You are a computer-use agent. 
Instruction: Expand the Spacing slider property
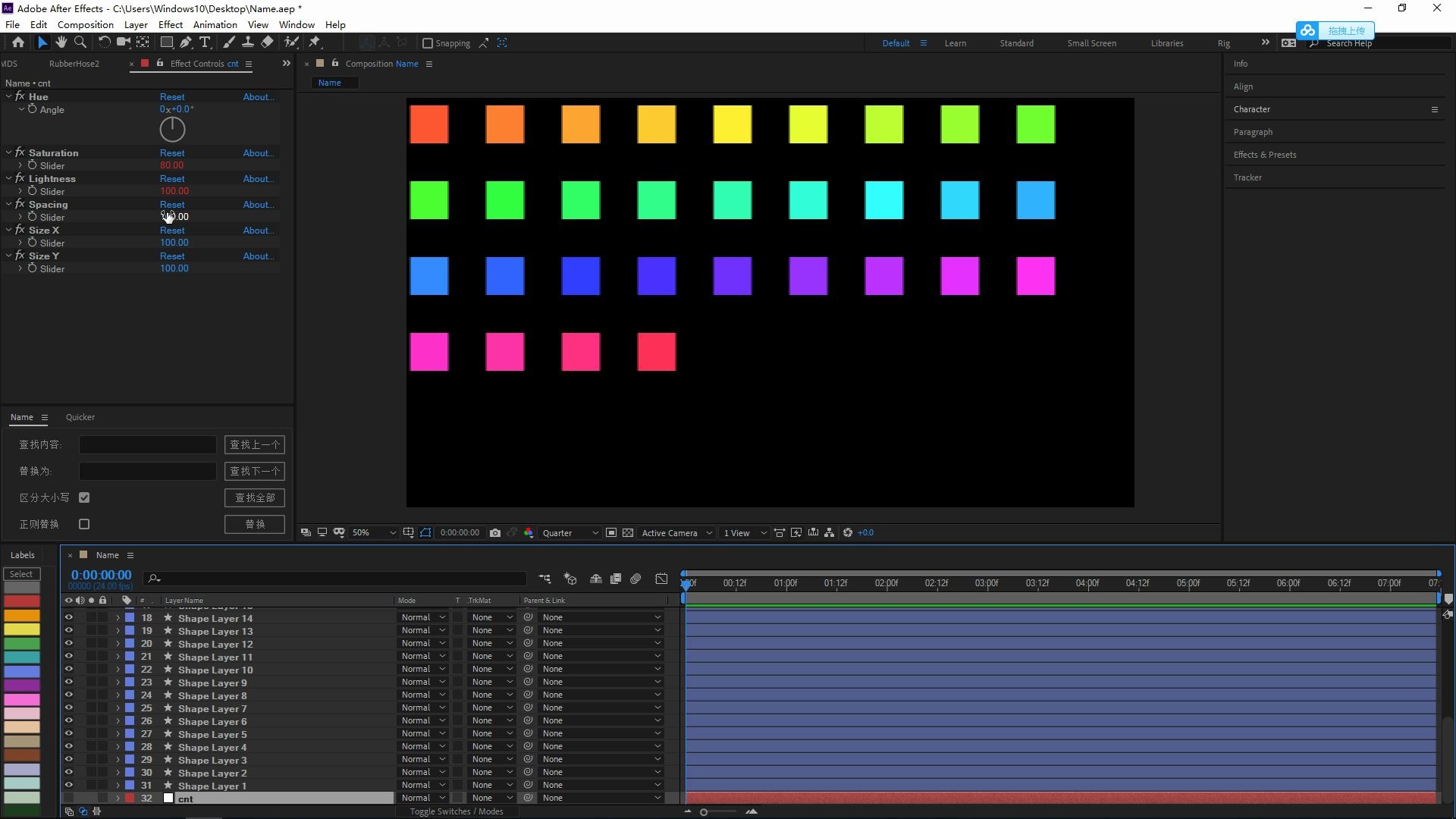[x=20, y=217]
